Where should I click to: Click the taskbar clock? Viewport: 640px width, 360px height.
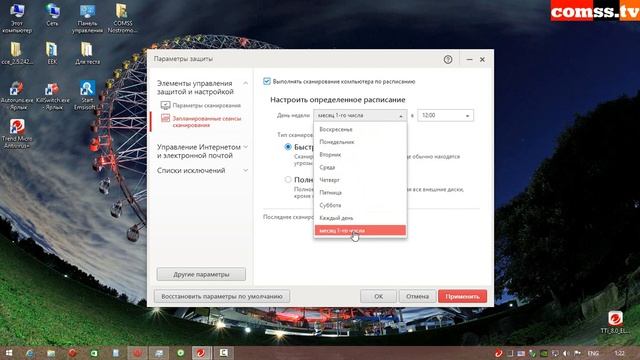click(x=620, y=353)
